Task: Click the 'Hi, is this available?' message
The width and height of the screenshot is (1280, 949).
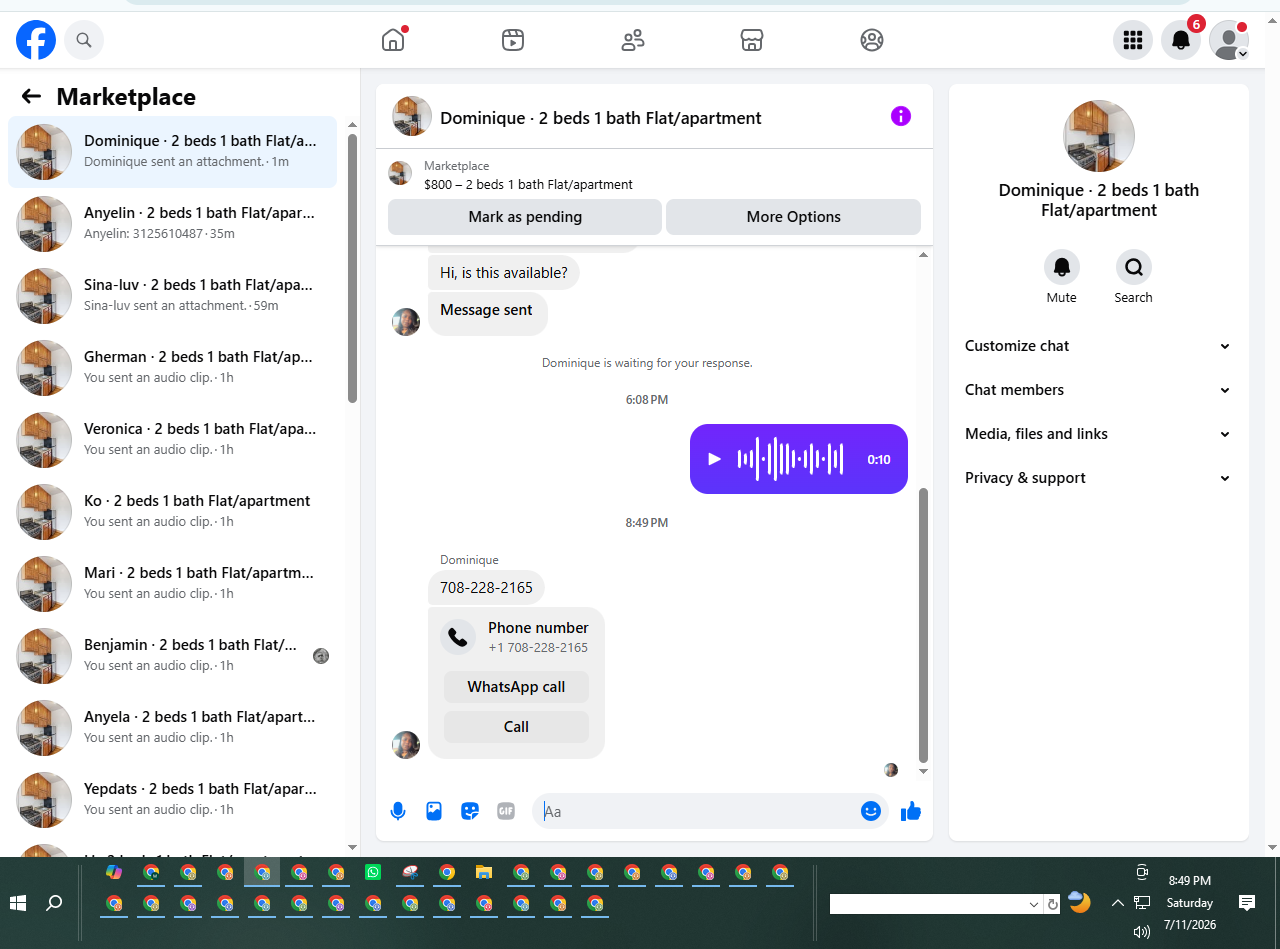Action: pos(504,271)
